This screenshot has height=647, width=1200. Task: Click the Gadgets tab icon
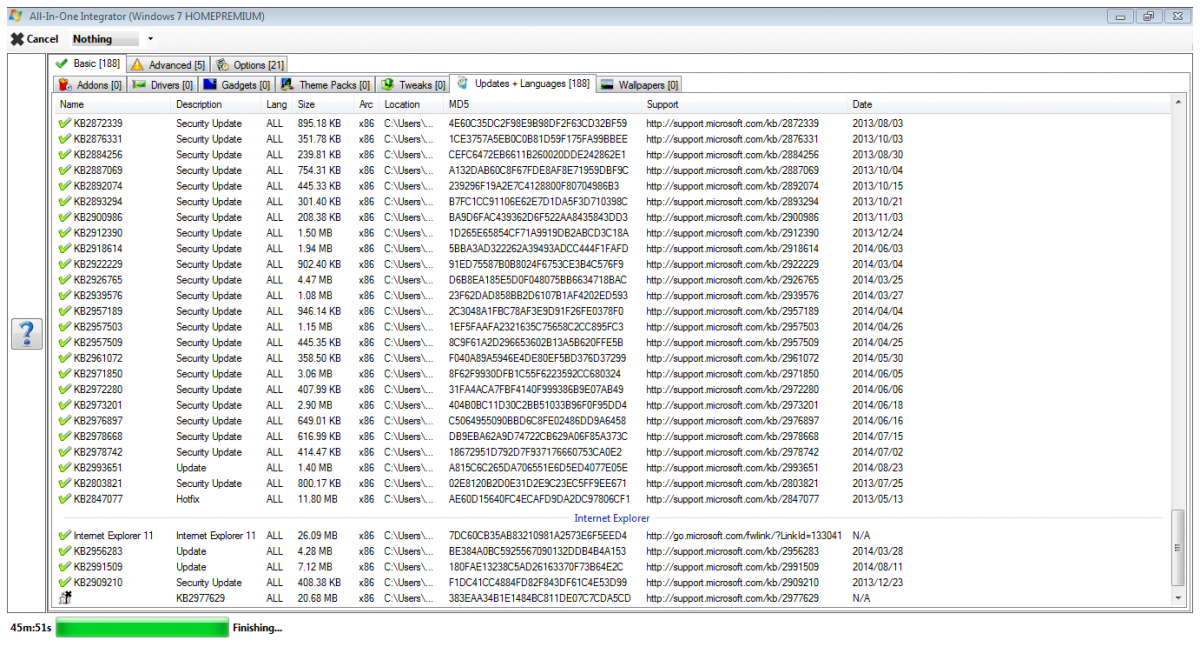click(210, 85)
